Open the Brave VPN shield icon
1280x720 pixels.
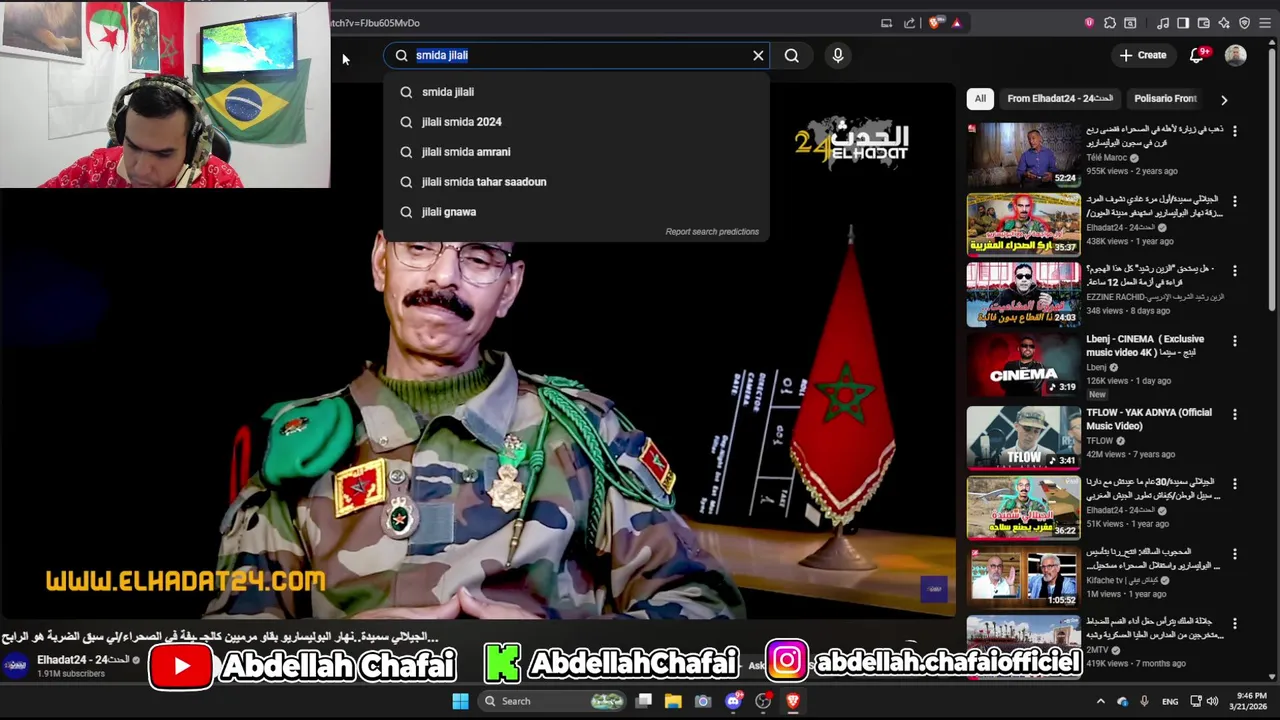click(1244, 23)
